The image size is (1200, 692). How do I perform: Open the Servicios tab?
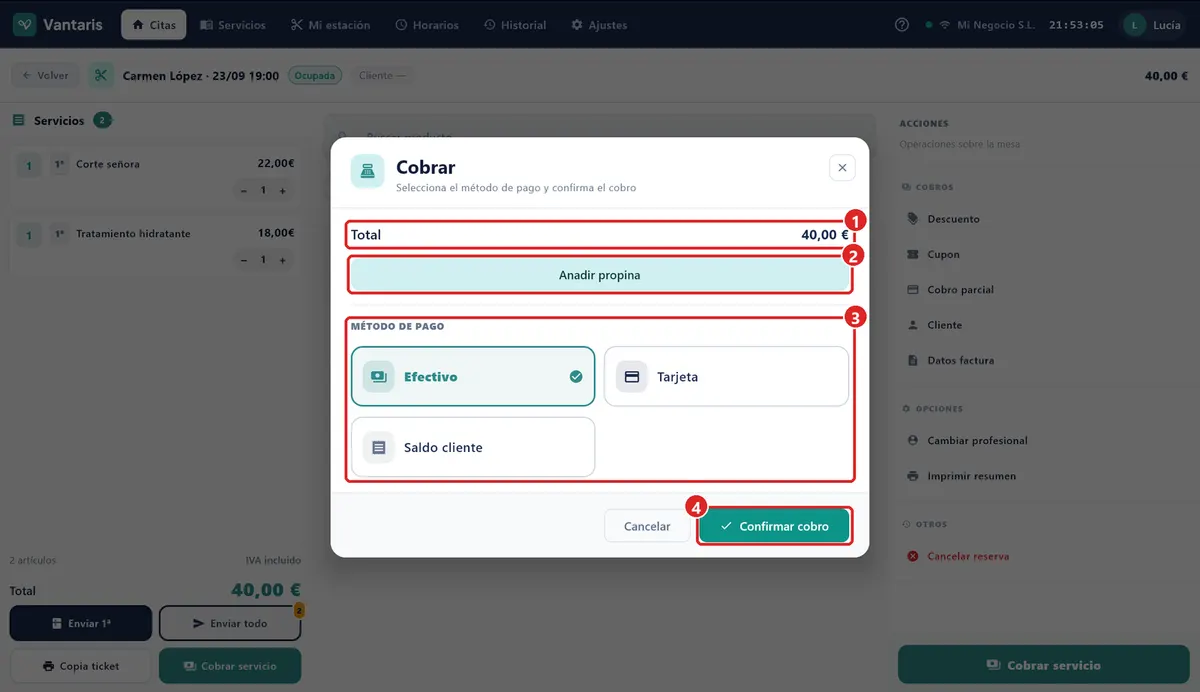click(233, 25)
